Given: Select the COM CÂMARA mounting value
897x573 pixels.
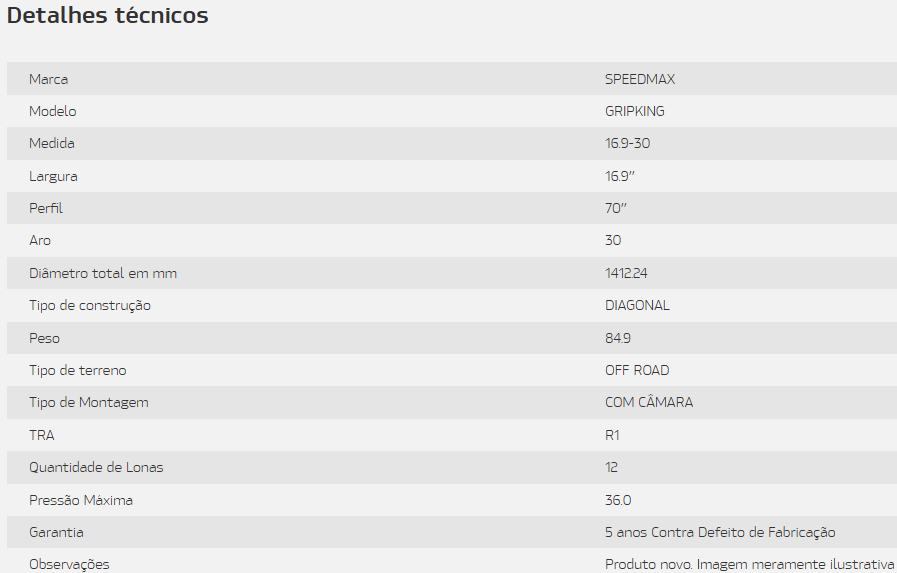Looking at the screenshot, I should (x=649, y=402).
